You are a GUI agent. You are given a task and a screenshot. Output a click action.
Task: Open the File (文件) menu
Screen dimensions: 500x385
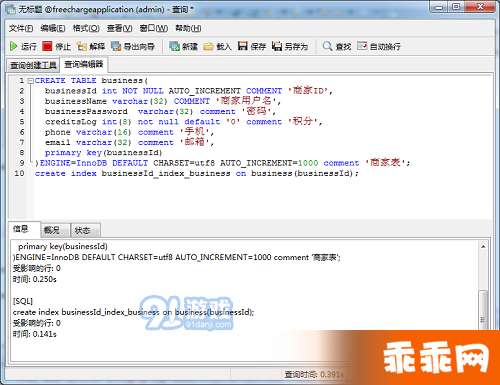(x=21, y=28)
